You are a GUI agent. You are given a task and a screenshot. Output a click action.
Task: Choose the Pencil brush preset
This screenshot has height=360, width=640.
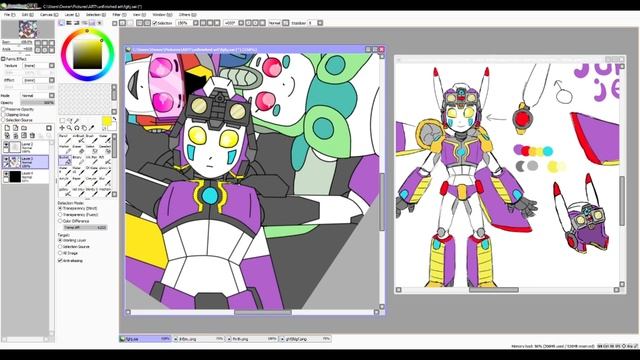click(64, 138)
